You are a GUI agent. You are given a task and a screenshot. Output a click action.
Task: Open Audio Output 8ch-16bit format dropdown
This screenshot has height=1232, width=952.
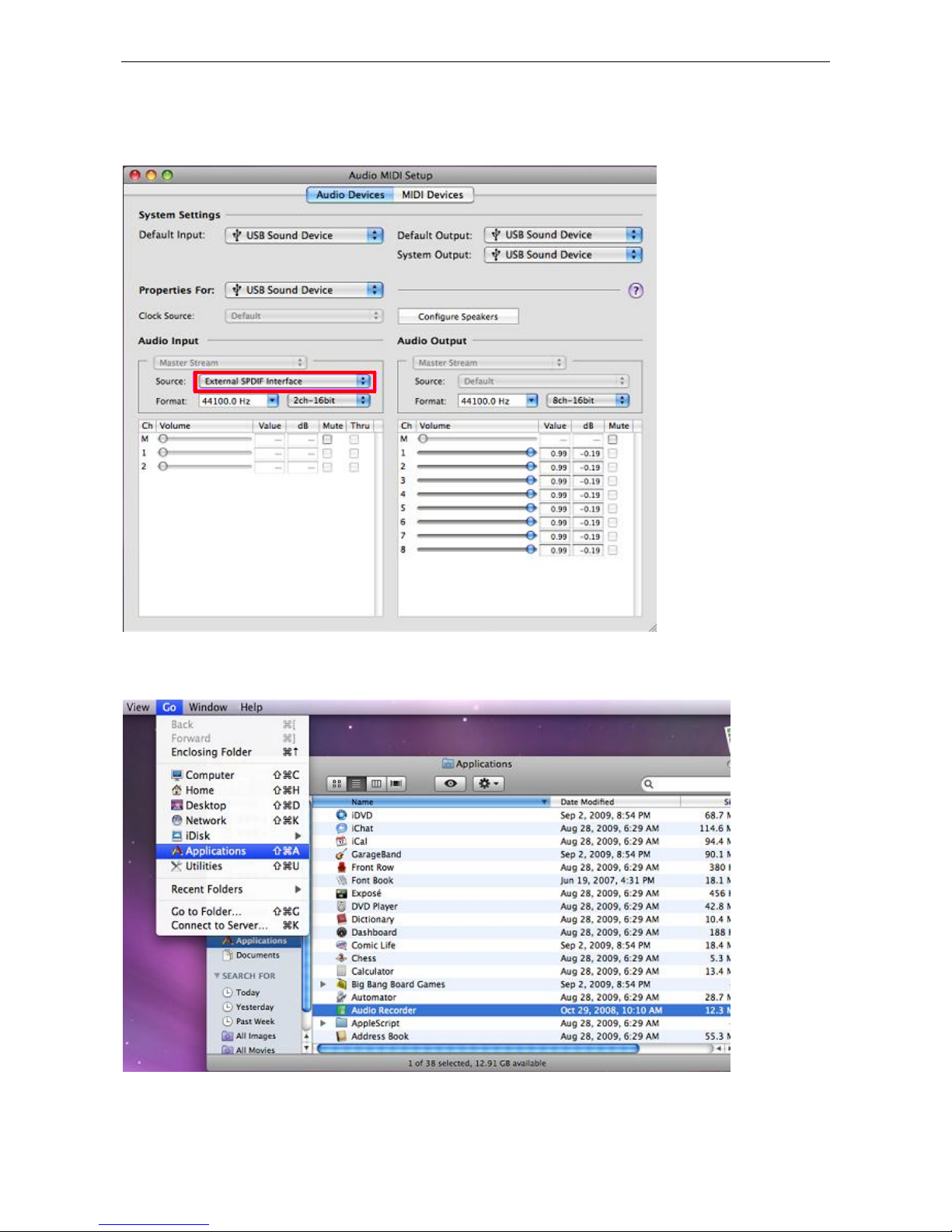click(588, 400)
